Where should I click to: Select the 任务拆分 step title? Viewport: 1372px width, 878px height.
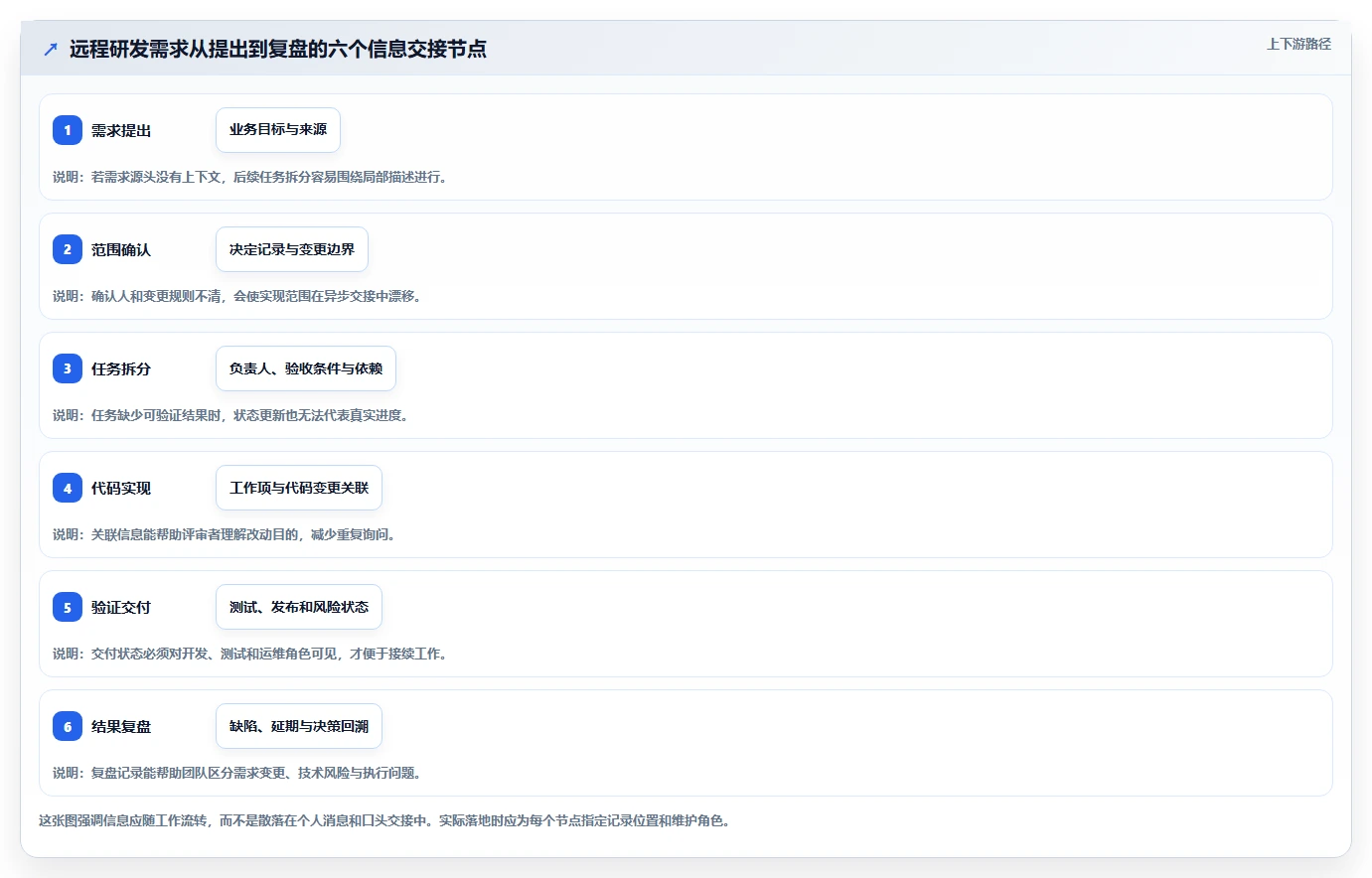121,368
